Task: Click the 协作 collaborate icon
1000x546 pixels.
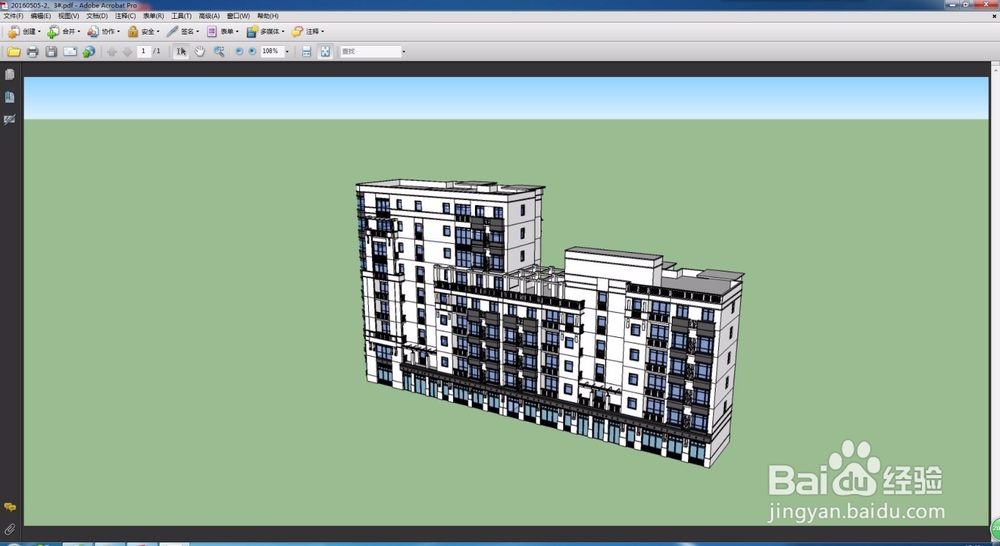Action: pos(93,31)
